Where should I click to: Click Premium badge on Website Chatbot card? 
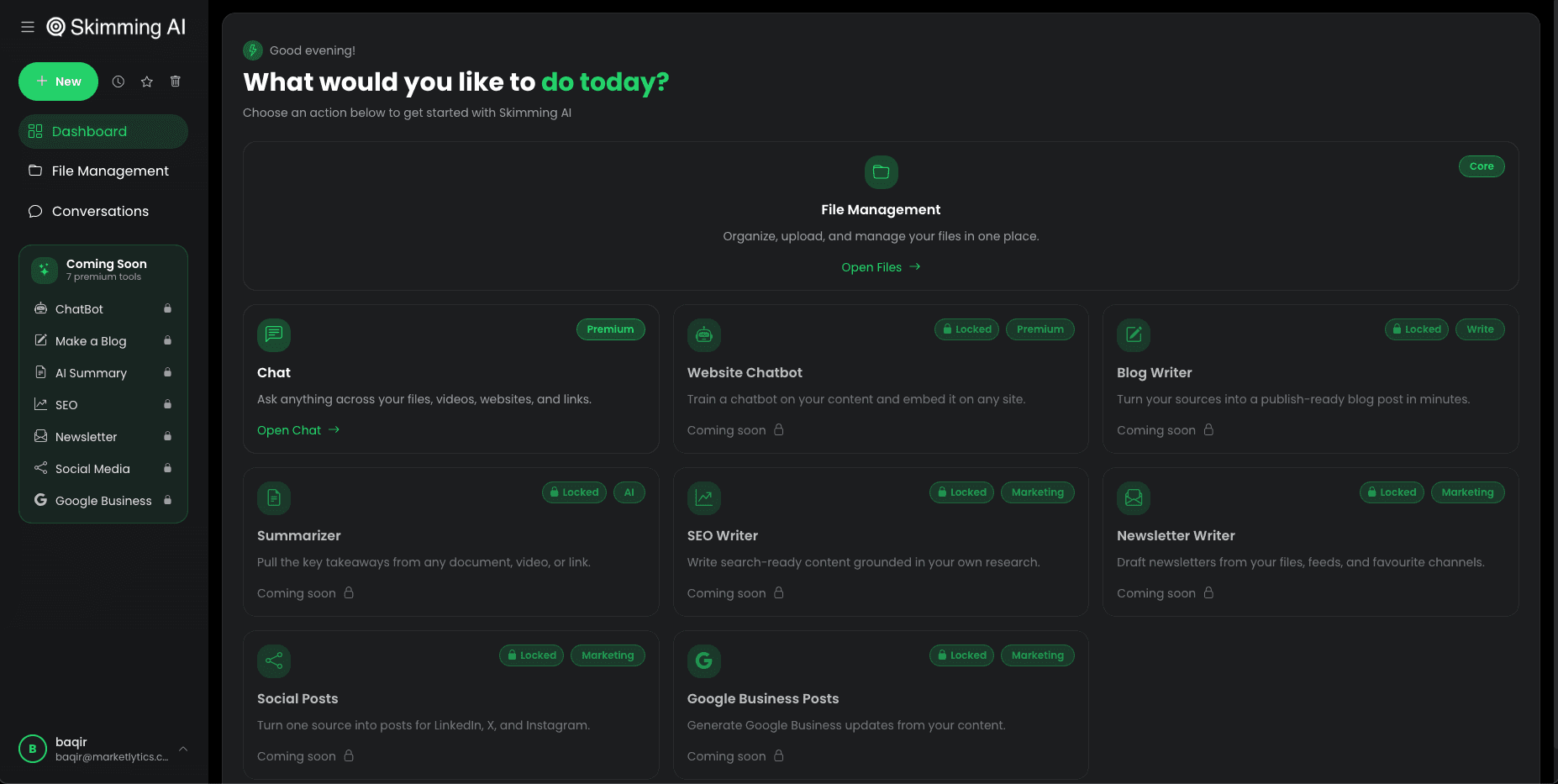click(1040, 329)
